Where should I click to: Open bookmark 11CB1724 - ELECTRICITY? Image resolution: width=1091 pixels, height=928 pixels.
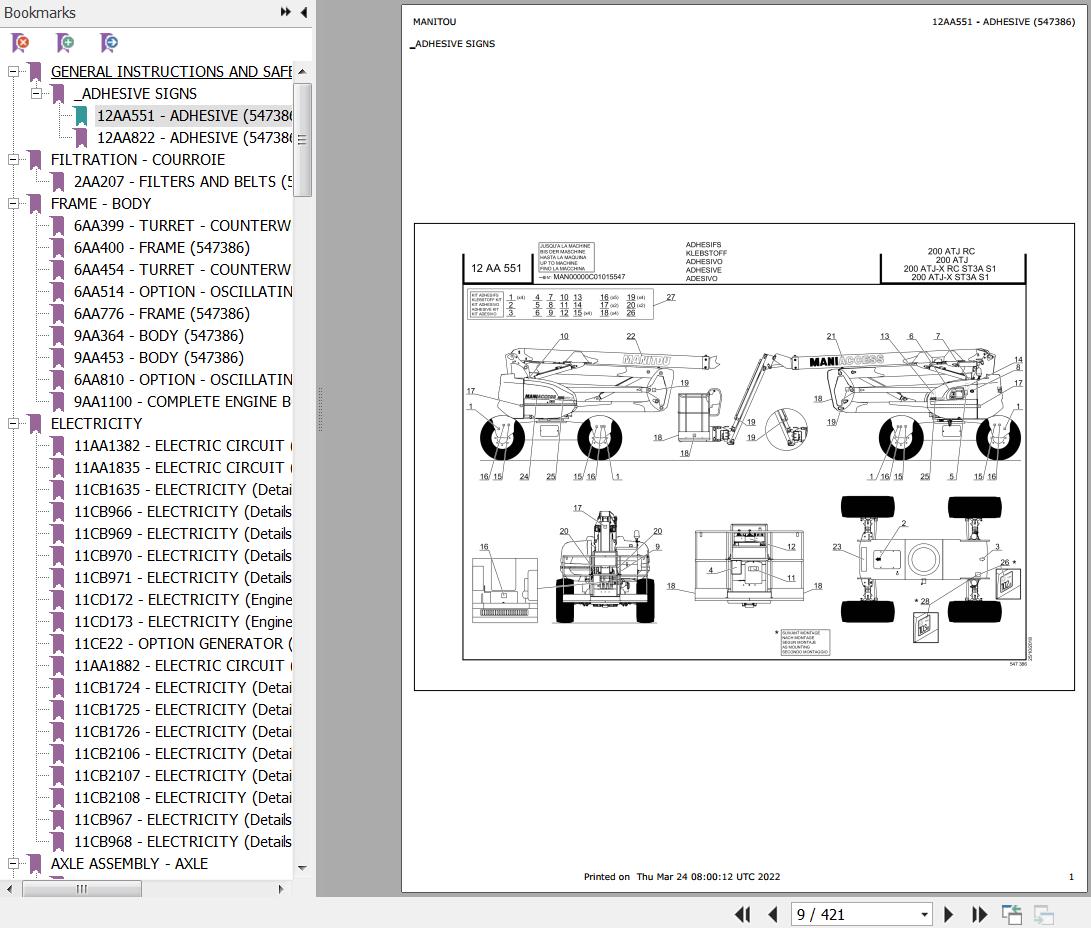183,687
